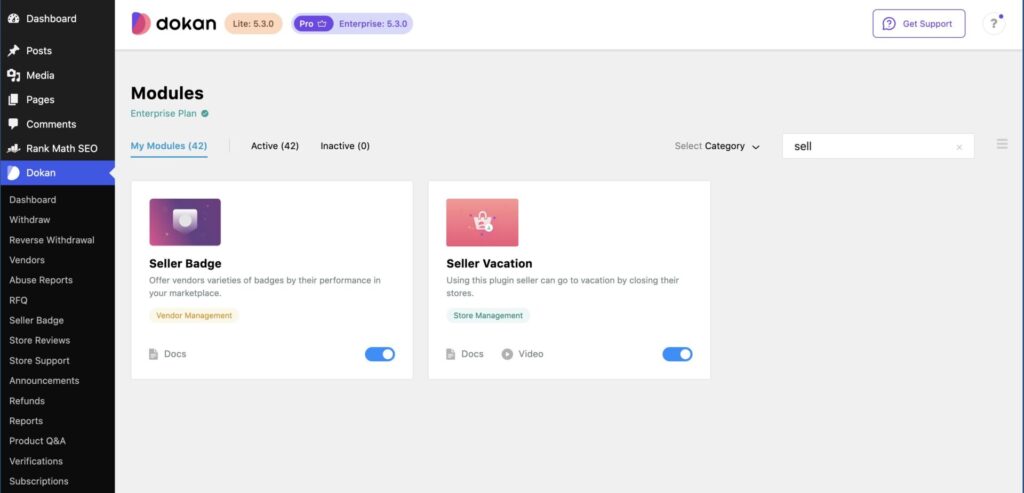Open the Refunds submenu item

tap(27, 401)
